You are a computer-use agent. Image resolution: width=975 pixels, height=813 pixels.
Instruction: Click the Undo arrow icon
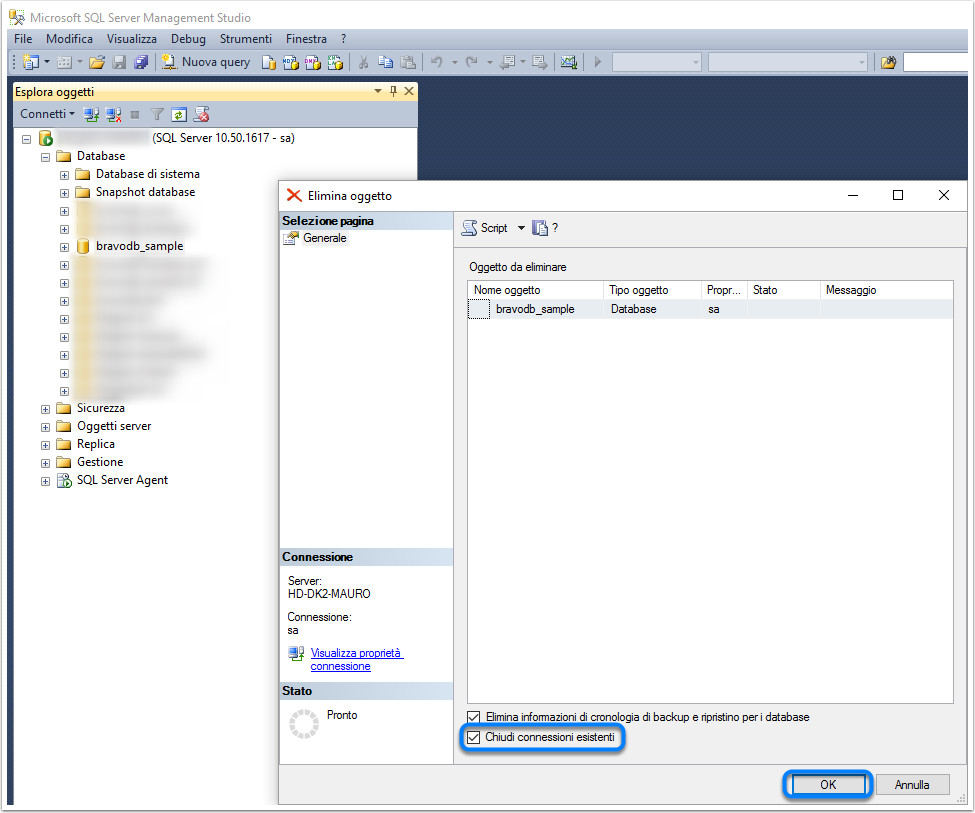coord(437,62)
